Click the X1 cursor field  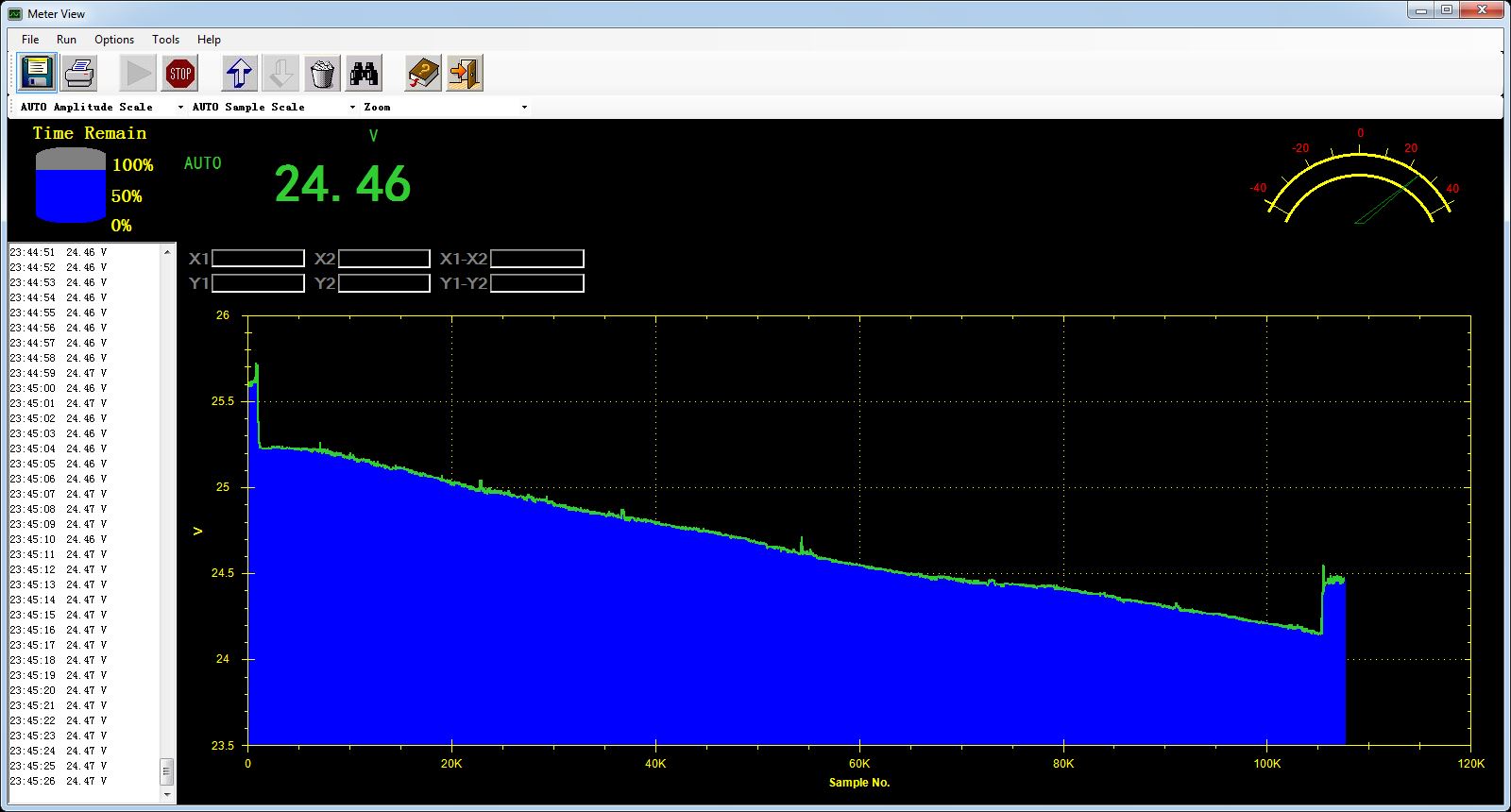(258, 259)
